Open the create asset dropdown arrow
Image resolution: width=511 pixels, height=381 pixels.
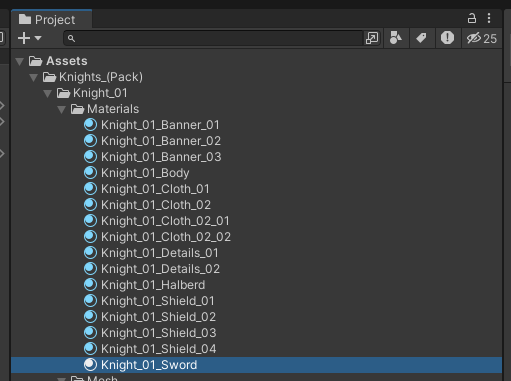click(x=38, y=38)
